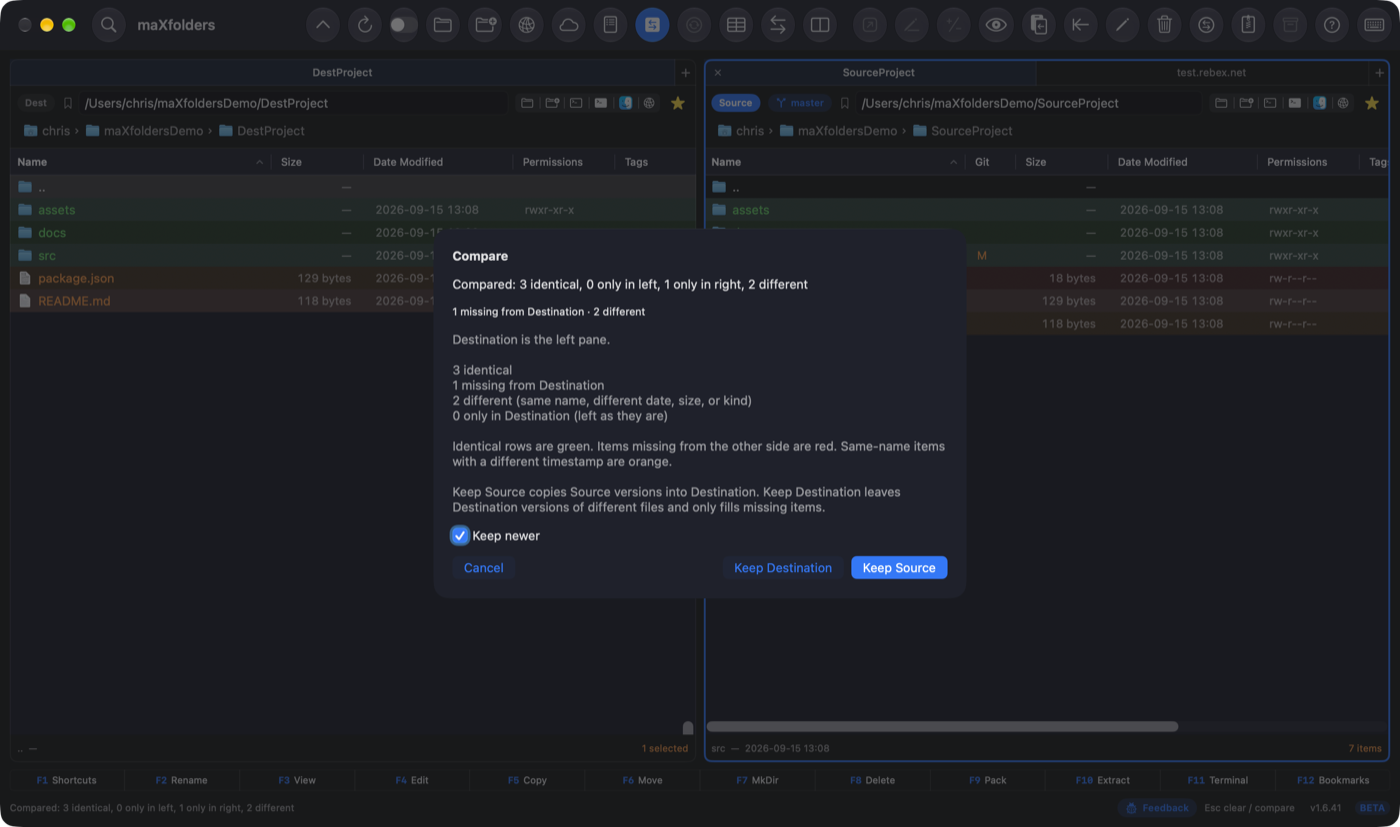
Task: Uncheck the Keep newer checkbox
Action: (x=460, y=536)
